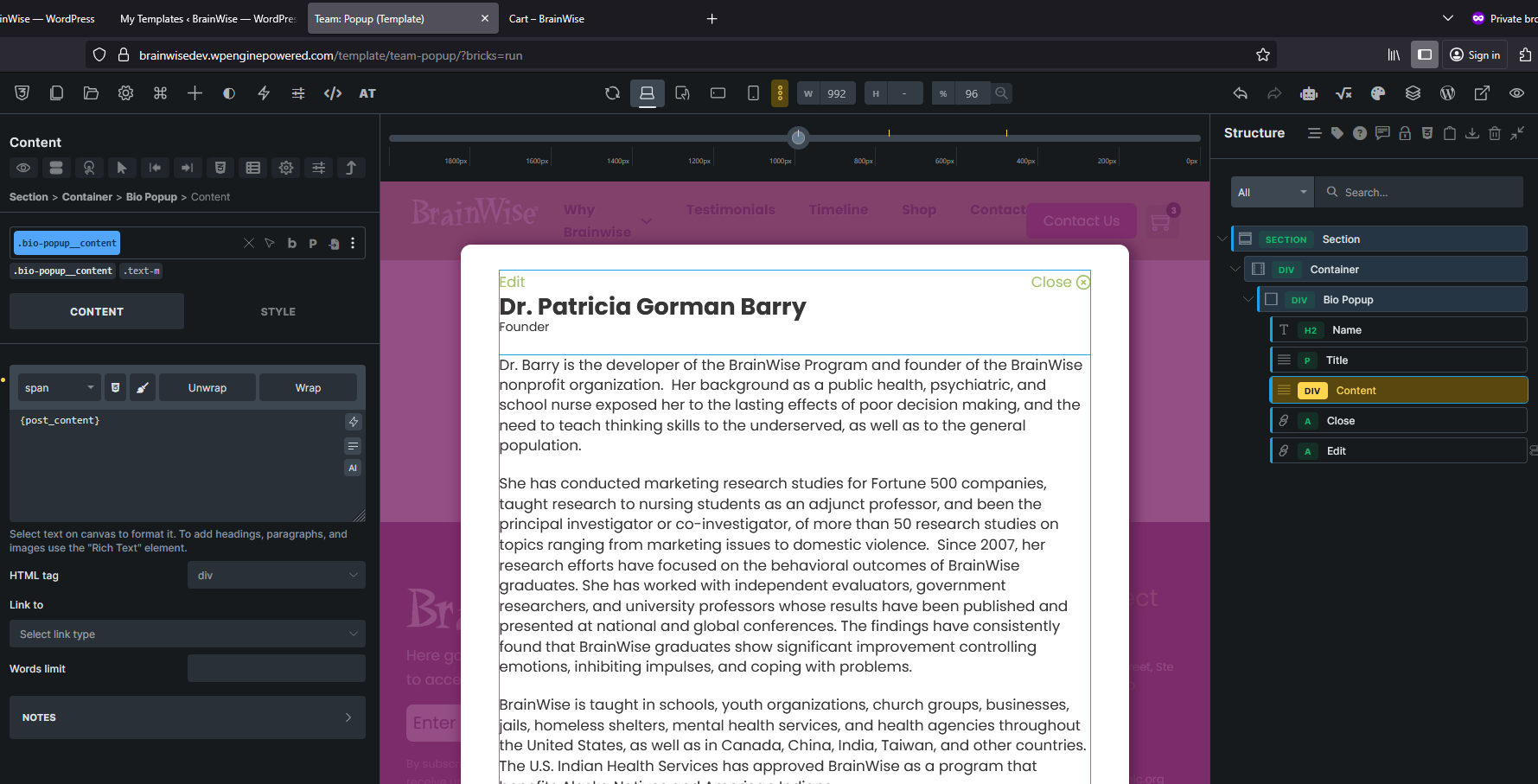The image size is (1538, 784).
Task: Go to WordPress dashboard icon
Action: (x=1447, y=93)
